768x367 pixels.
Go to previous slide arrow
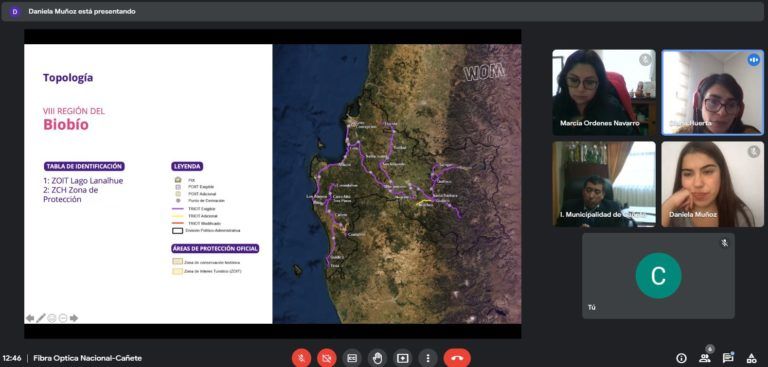(30, 318)
